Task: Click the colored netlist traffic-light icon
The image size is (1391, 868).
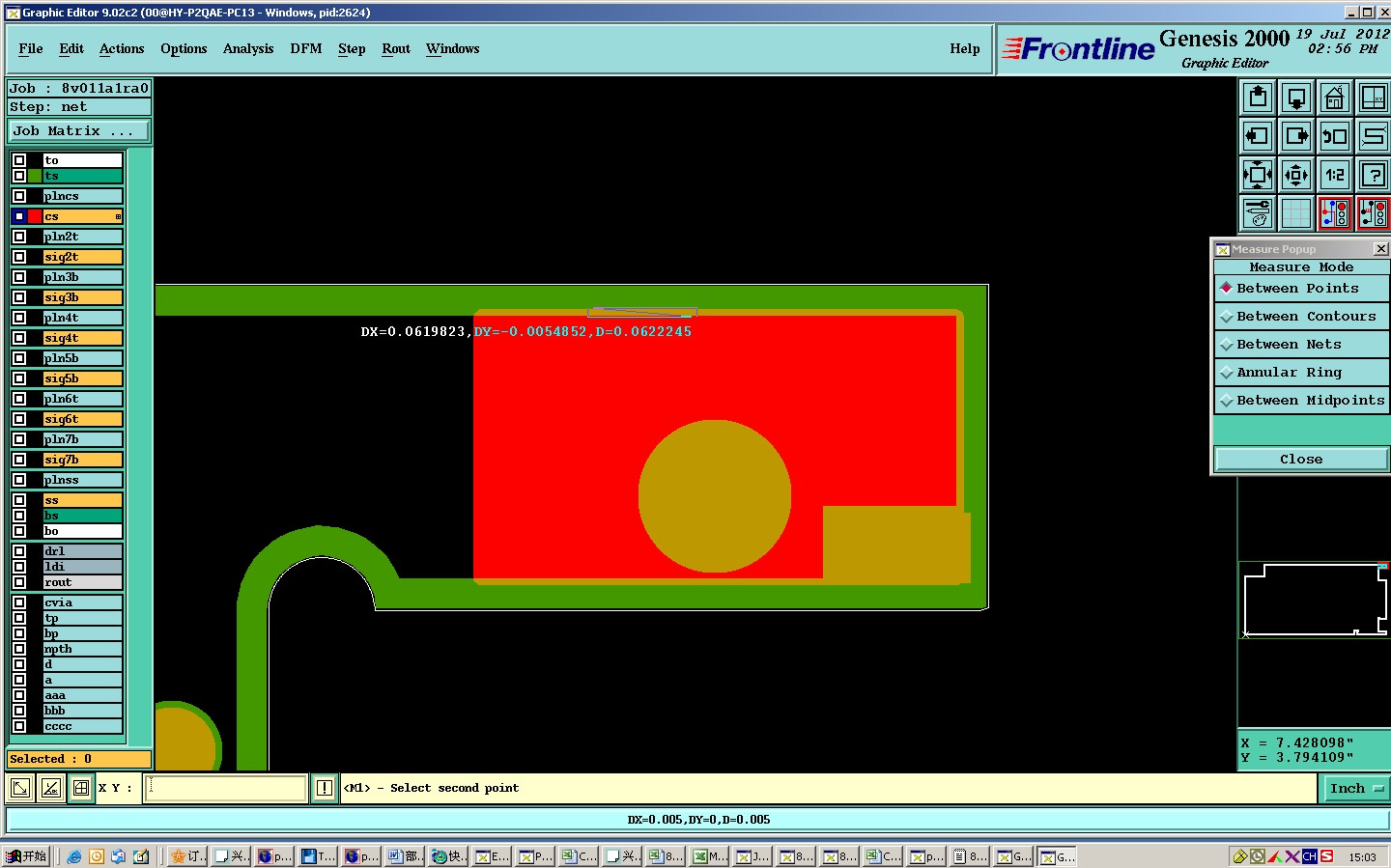Action: [x=1335, y=213]
